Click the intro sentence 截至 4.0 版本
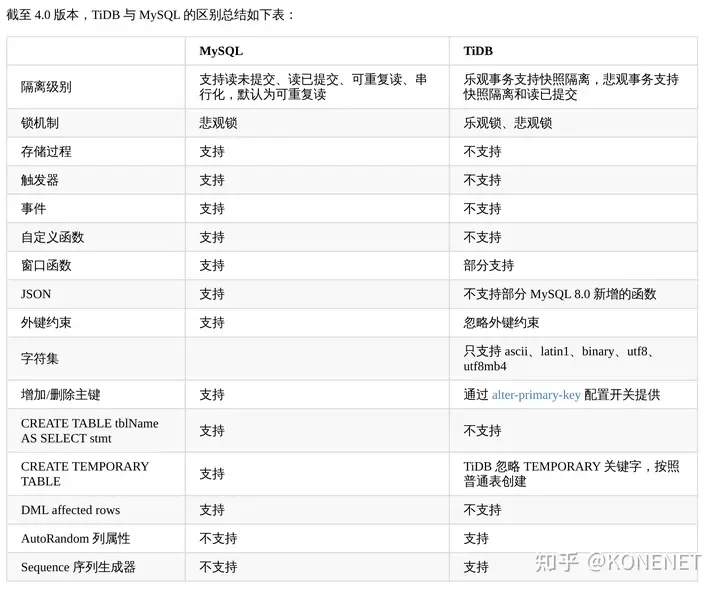This screenshot has width=720, height=591. 149,15
